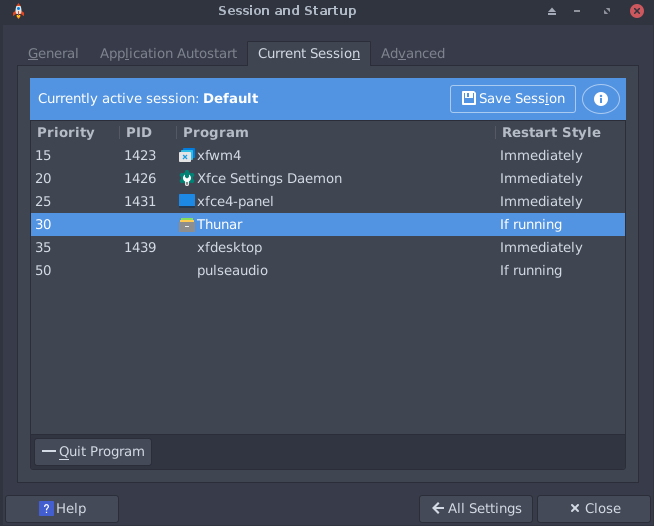Click the Restart Style column header
Viewport: 654px width, 526px height.
click(x=551, y=132)
